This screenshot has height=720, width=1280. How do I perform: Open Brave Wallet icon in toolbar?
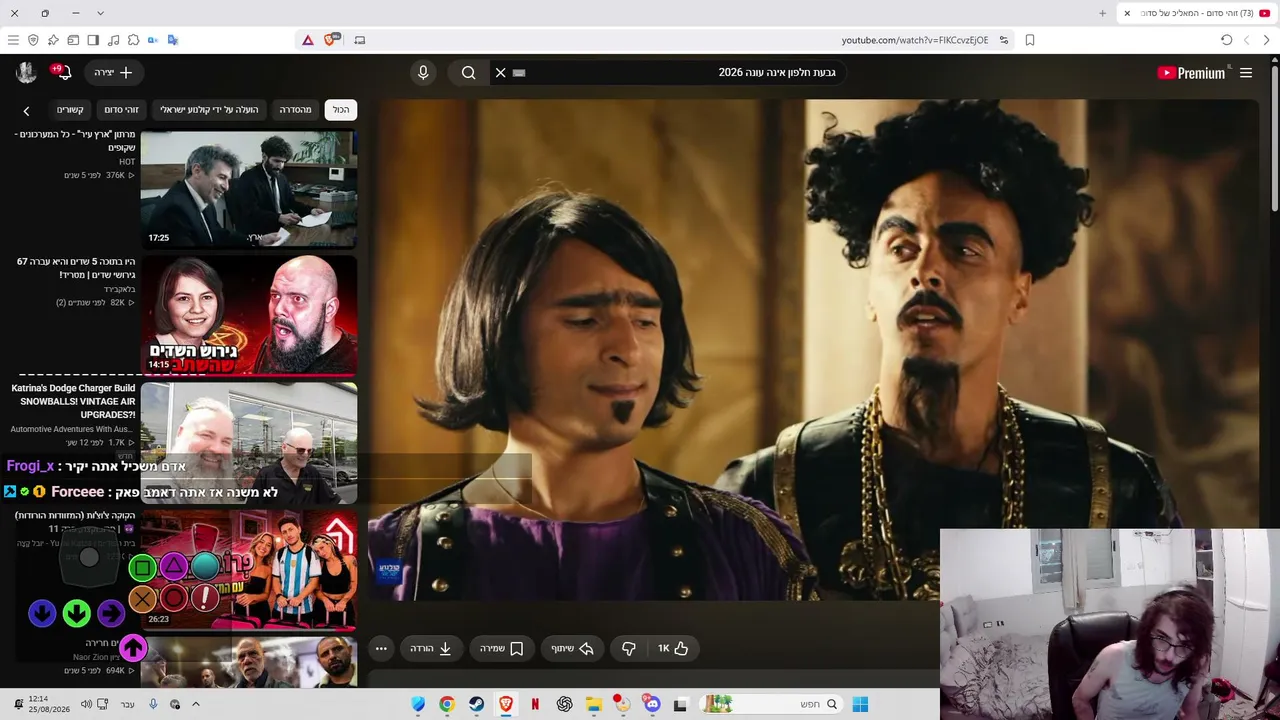(73, 40)
